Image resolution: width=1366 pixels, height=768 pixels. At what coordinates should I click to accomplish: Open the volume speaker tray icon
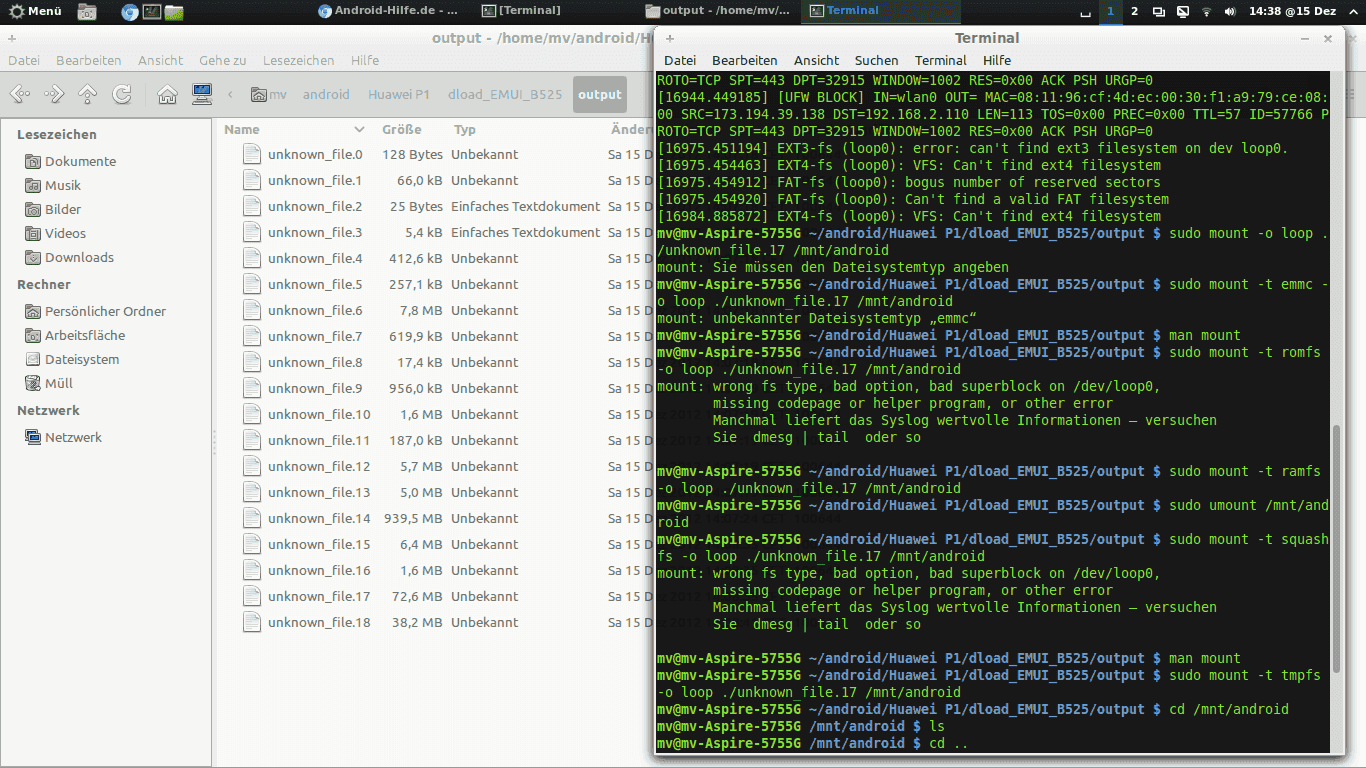[x=1230, y=12]
